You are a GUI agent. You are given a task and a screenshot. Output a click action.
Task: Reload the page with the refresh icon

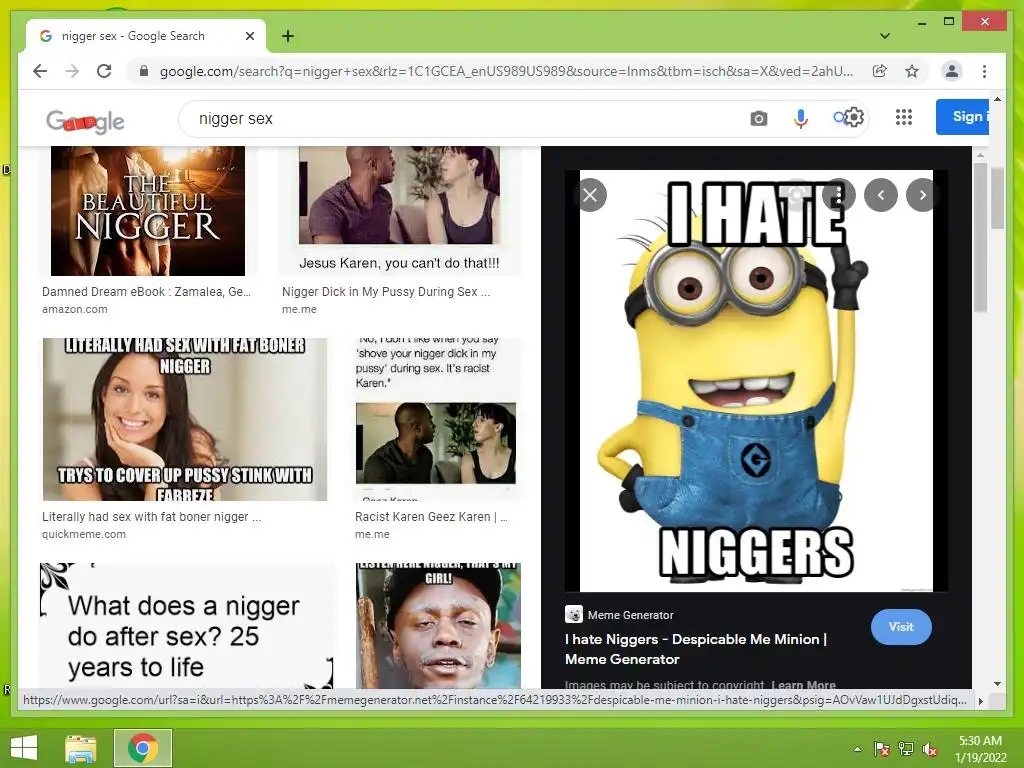tap(104, 71)
